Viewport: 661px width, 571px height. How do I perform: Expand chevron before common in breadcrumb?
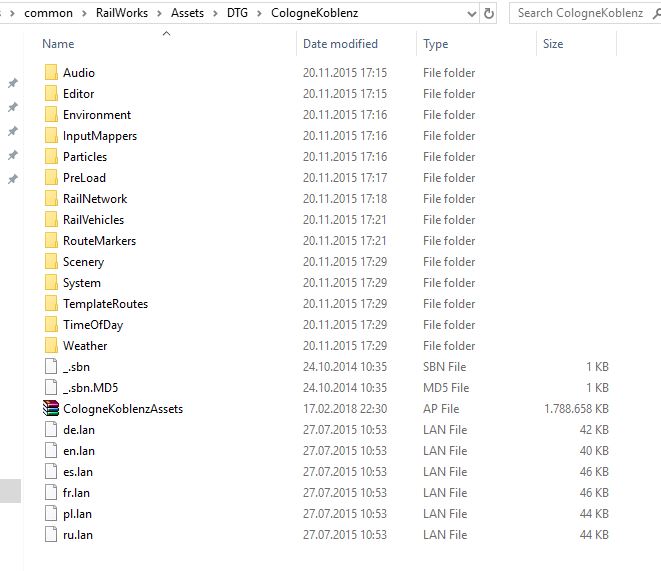coord(13,13)
